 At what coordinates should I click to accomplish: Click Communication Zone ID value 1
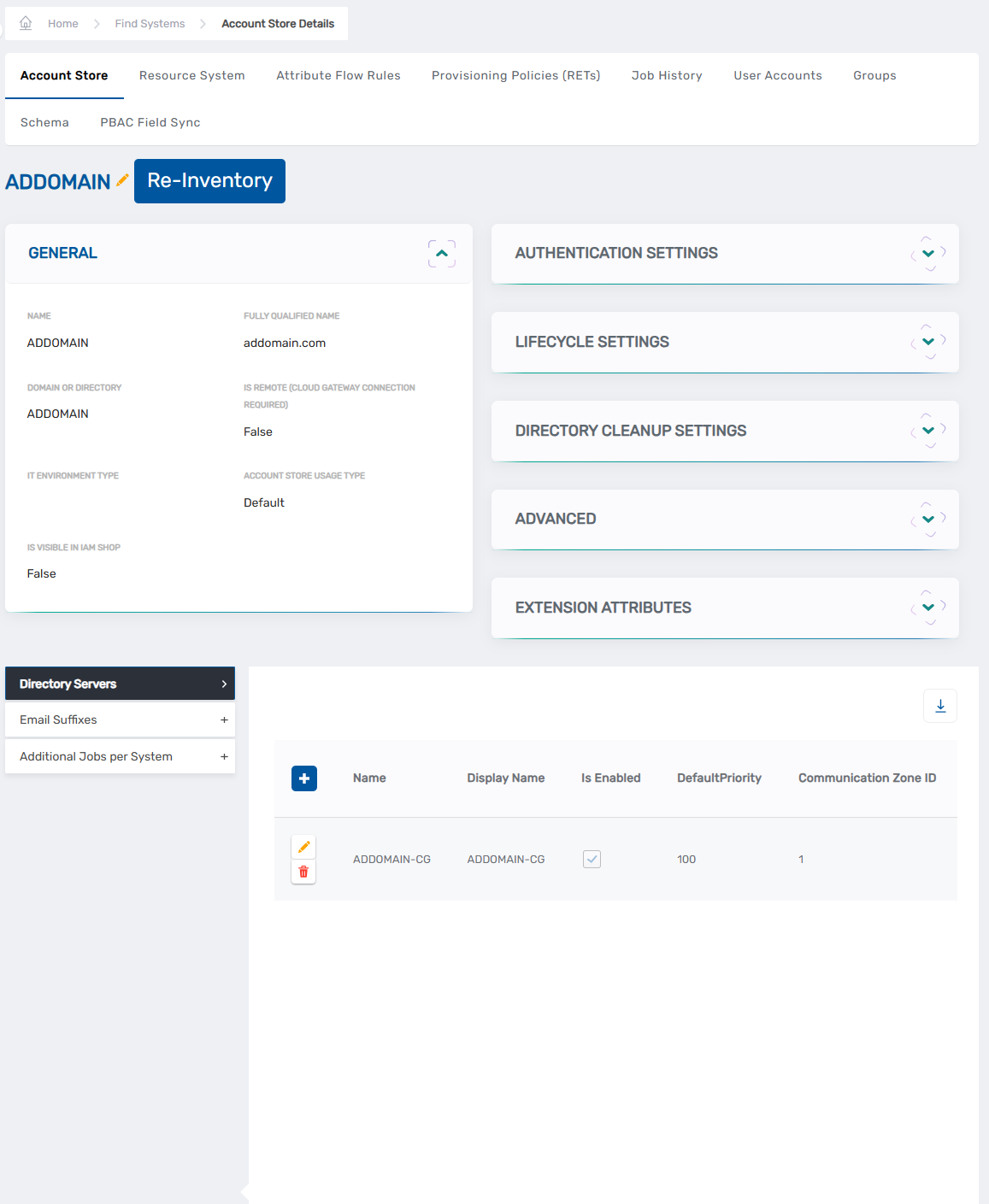(801, 859)
